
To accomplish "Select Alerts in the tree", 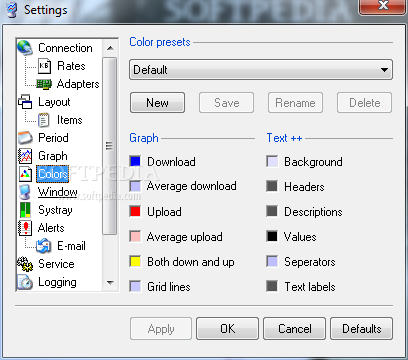I will [x=51, y=228].
